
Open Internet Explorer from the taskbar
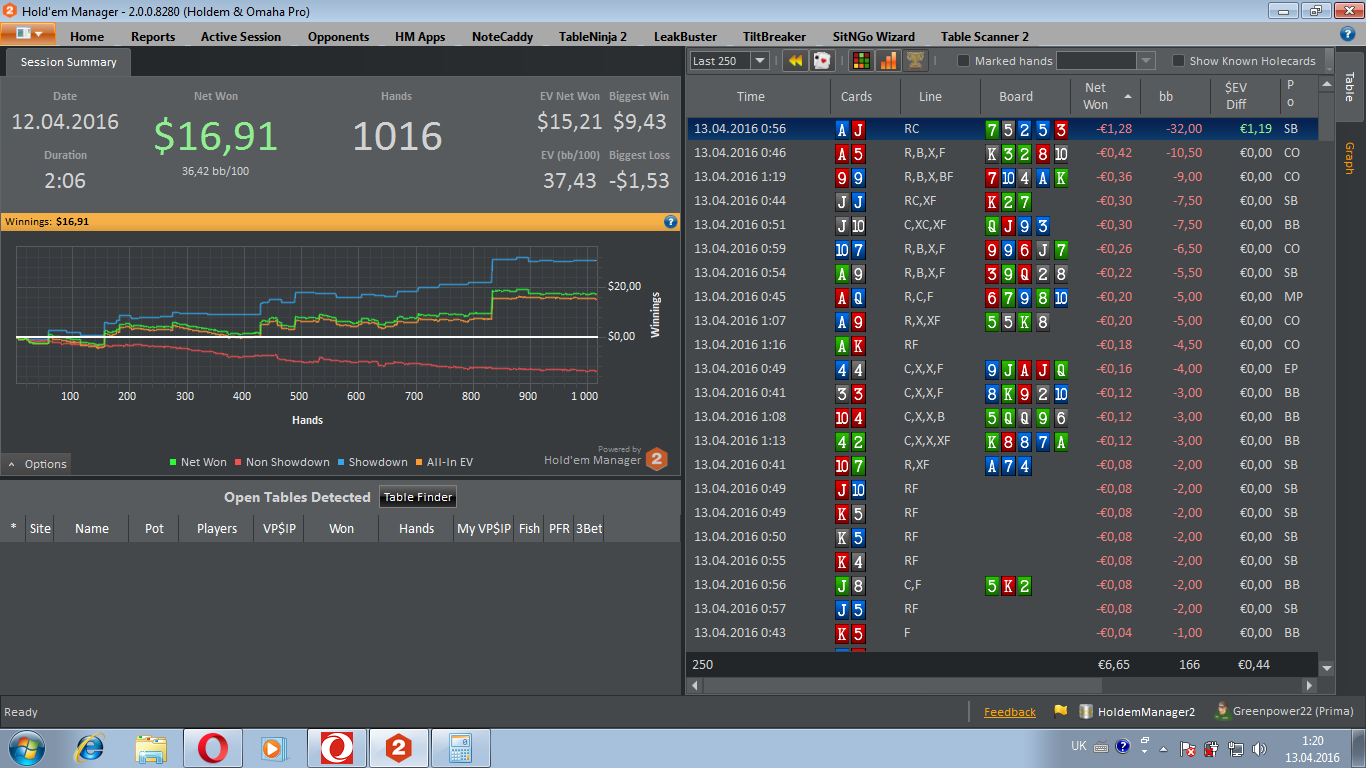(90, 748)
